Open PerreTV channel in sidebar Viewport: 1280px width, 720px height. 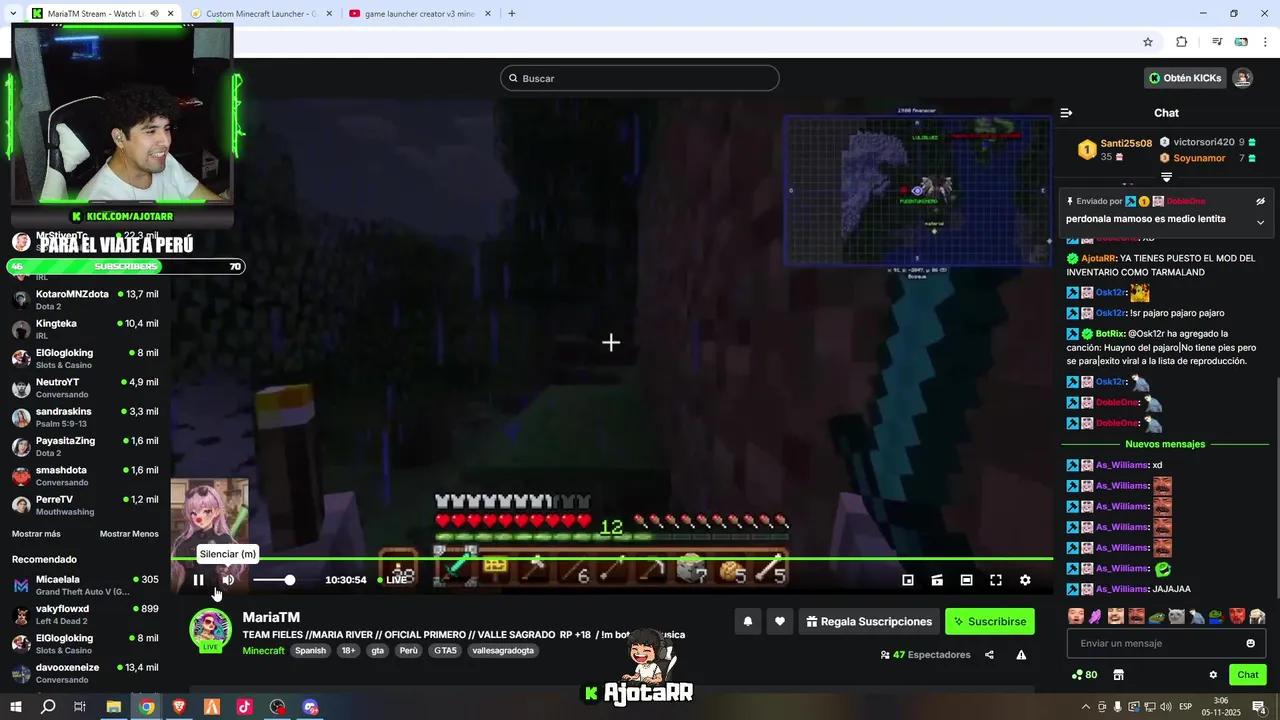pyautogui.click(x=85, y=504)
